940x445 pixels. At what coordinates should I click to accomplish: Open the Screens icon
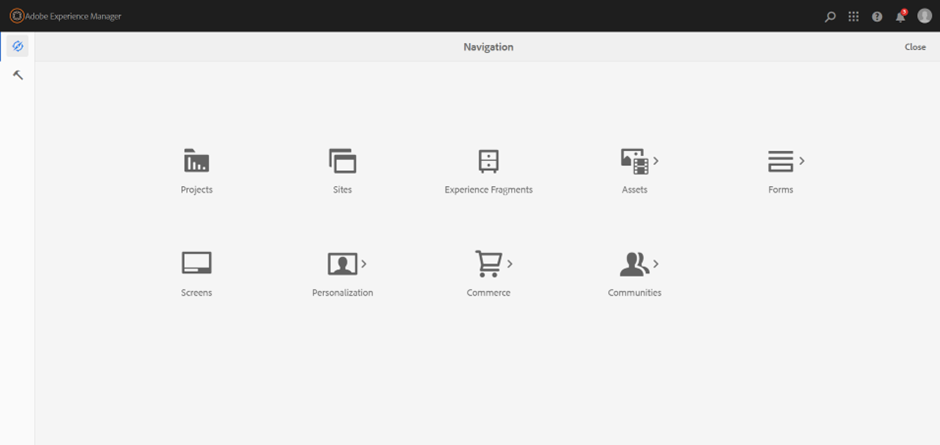[196, 263]
